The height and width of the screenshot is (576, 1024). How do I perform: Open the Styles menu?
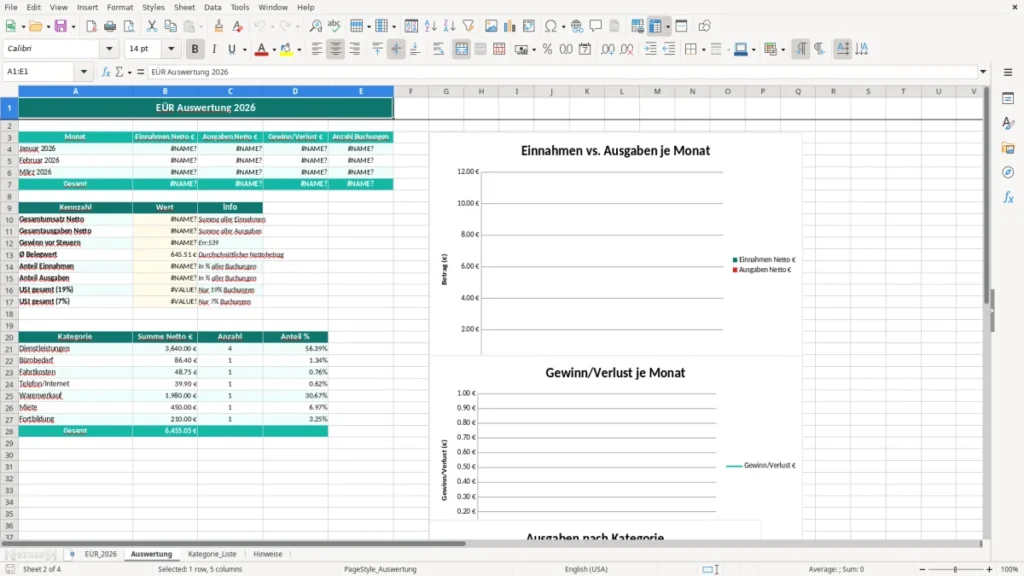tap(153, 7)
